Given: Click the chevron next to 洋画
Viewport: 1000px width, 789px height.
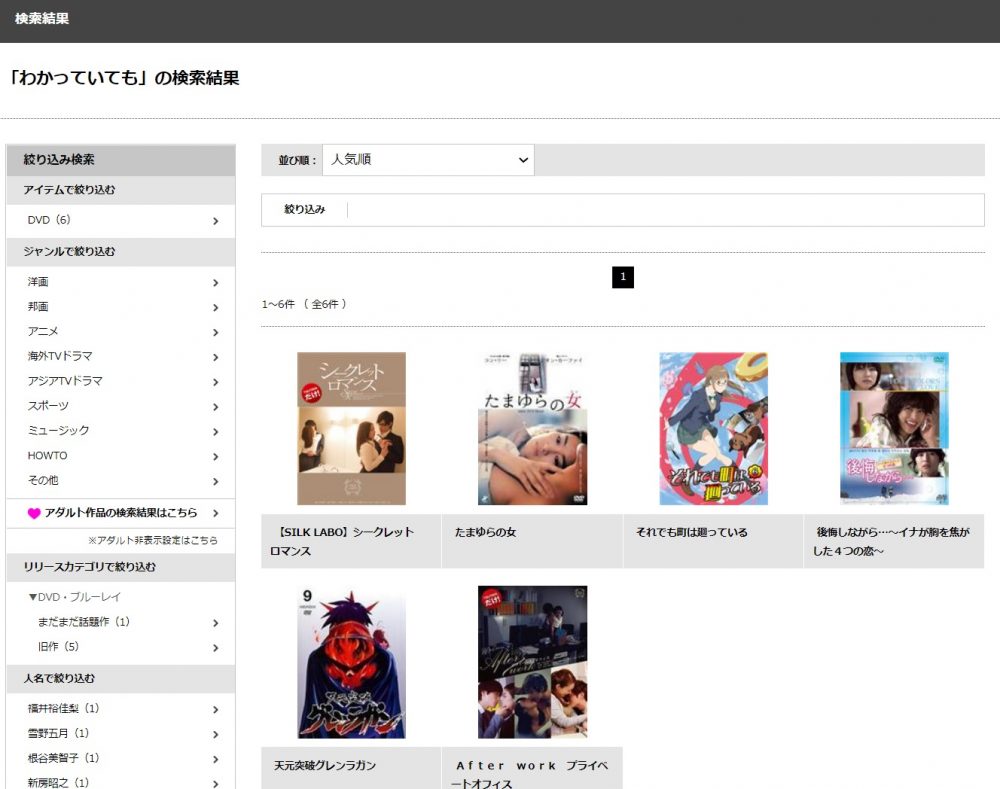Looking at the screenshot, I should [216, 283].
